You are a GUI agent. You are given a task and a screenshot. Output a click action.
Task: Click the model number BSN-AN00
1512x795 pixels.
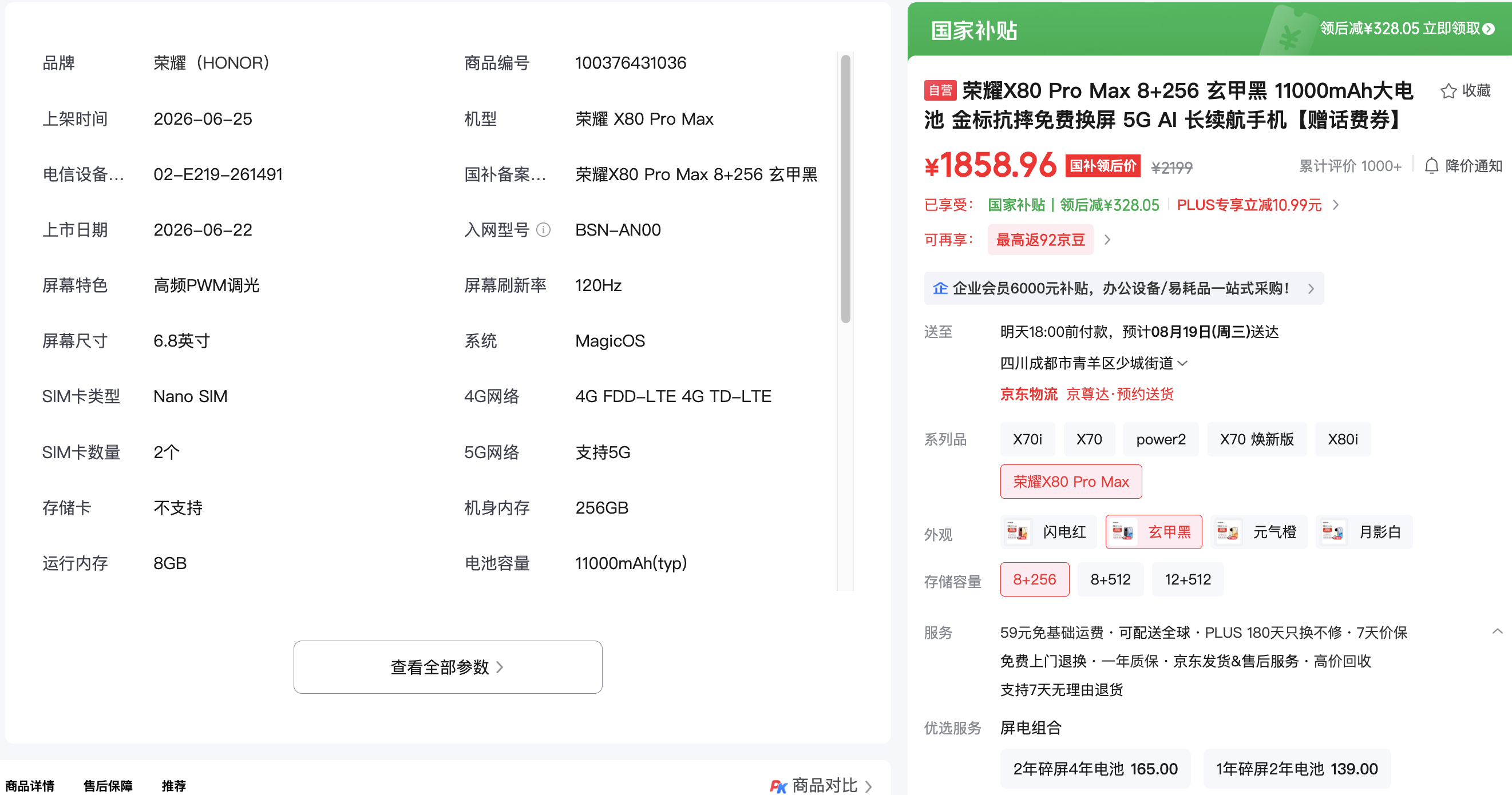click(618, 230)
